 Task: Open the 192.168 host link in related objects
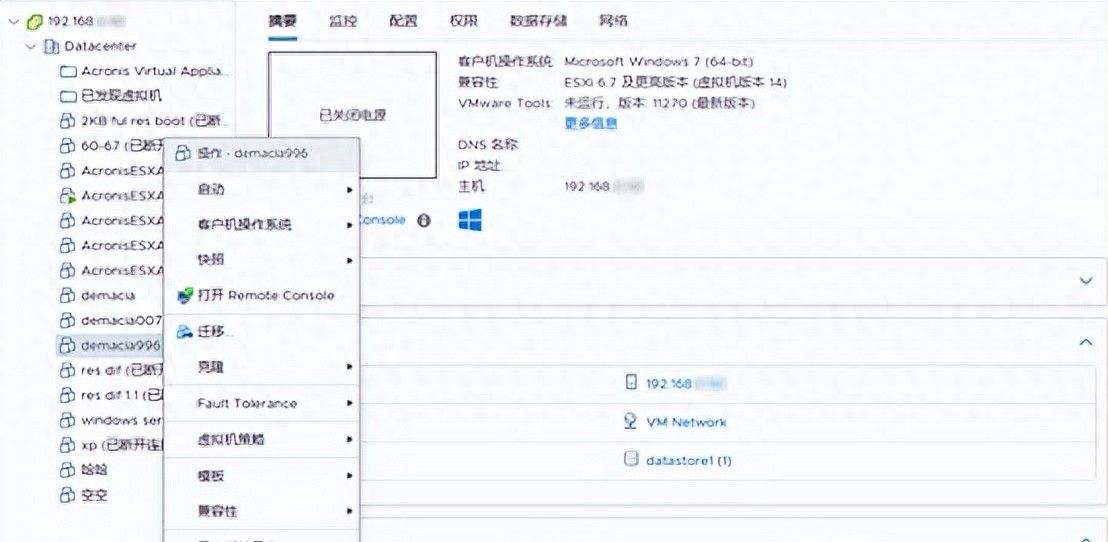click(686, 384)
